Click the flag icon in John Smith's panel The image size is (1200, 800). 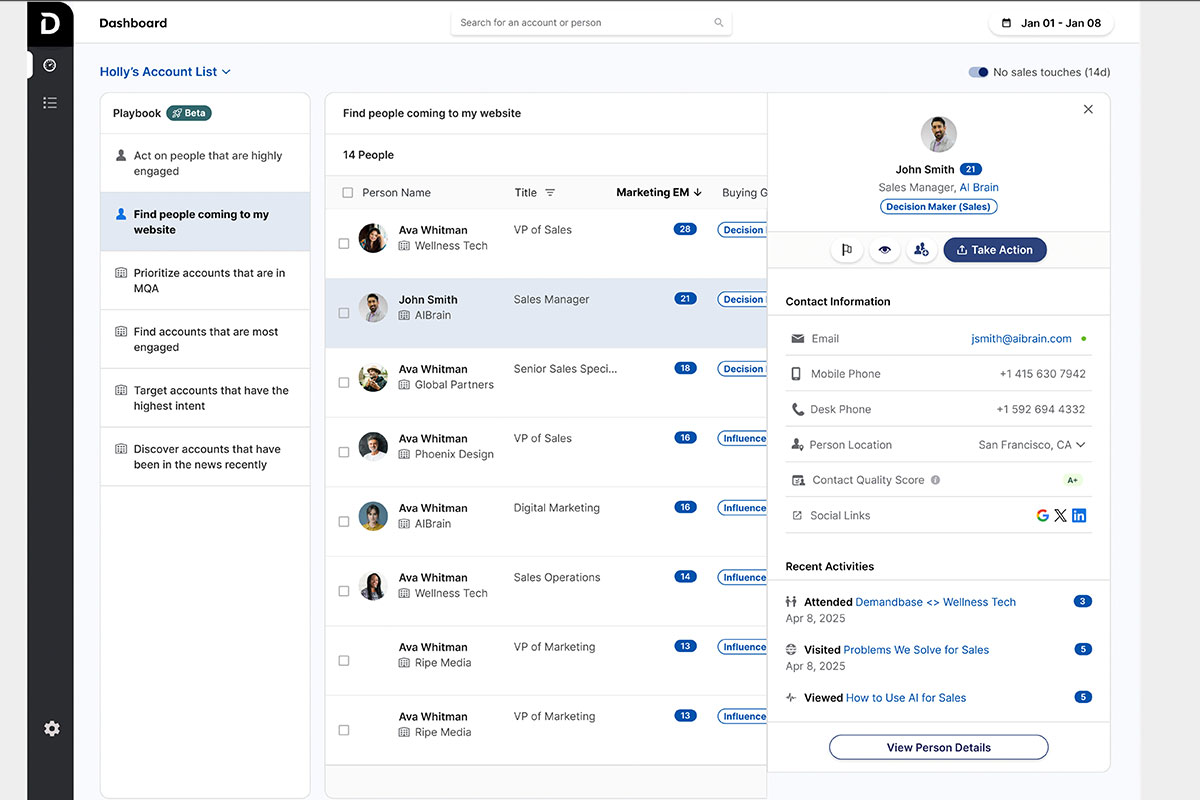847,250
